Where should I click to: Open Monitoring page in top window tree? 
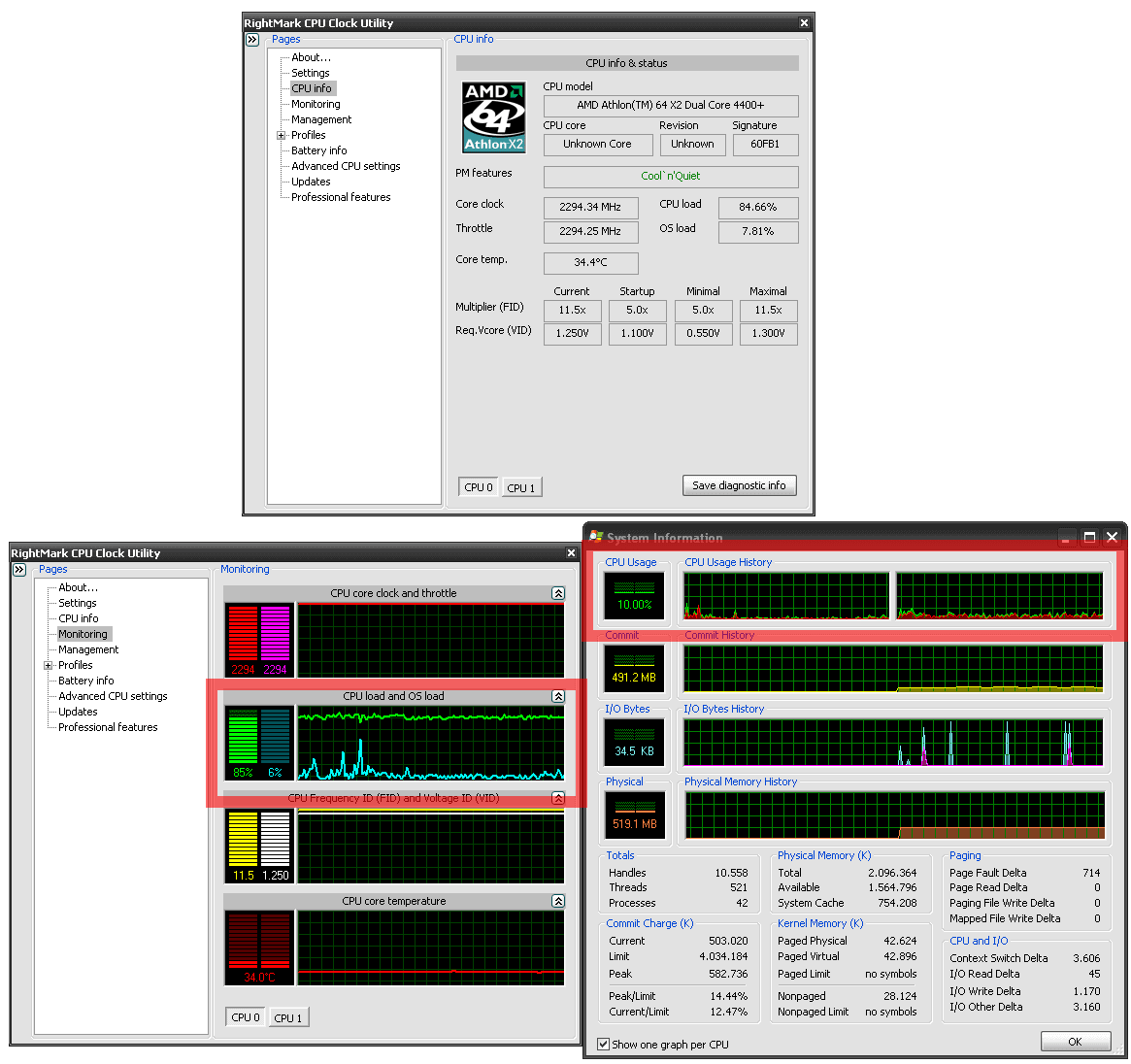316,104
